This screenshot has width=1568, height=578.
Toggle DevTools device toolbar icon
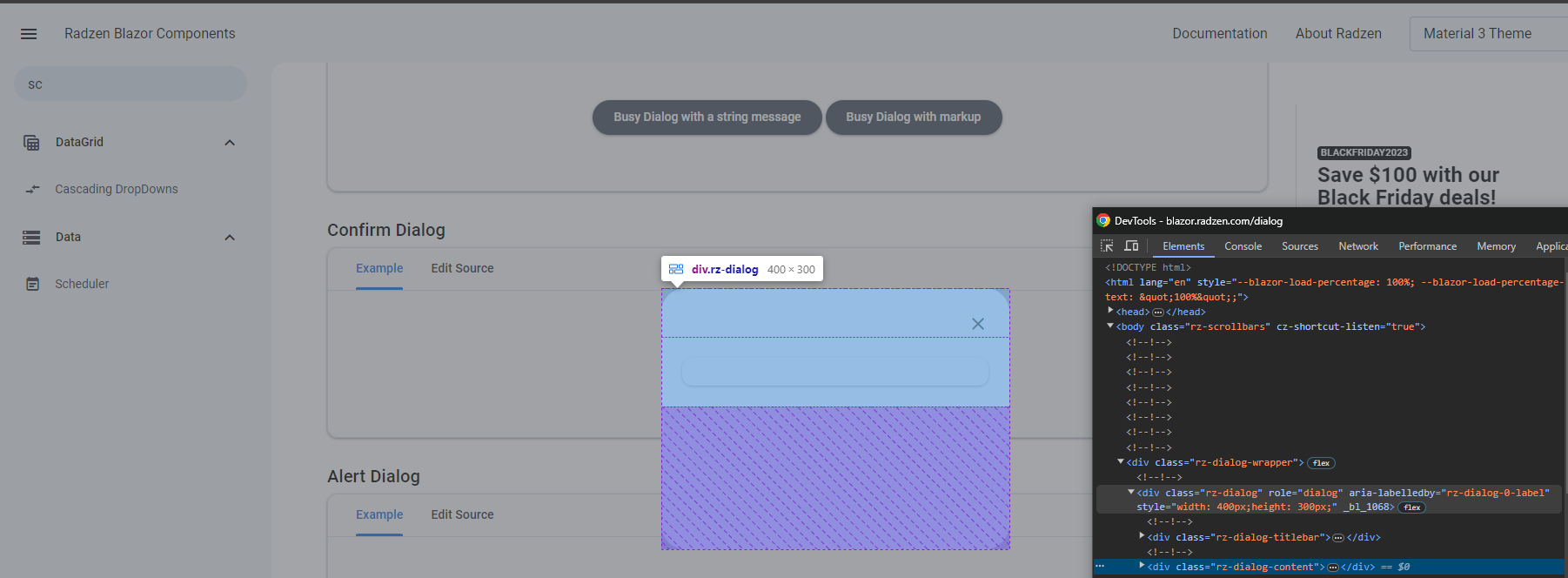[1131, 246]
